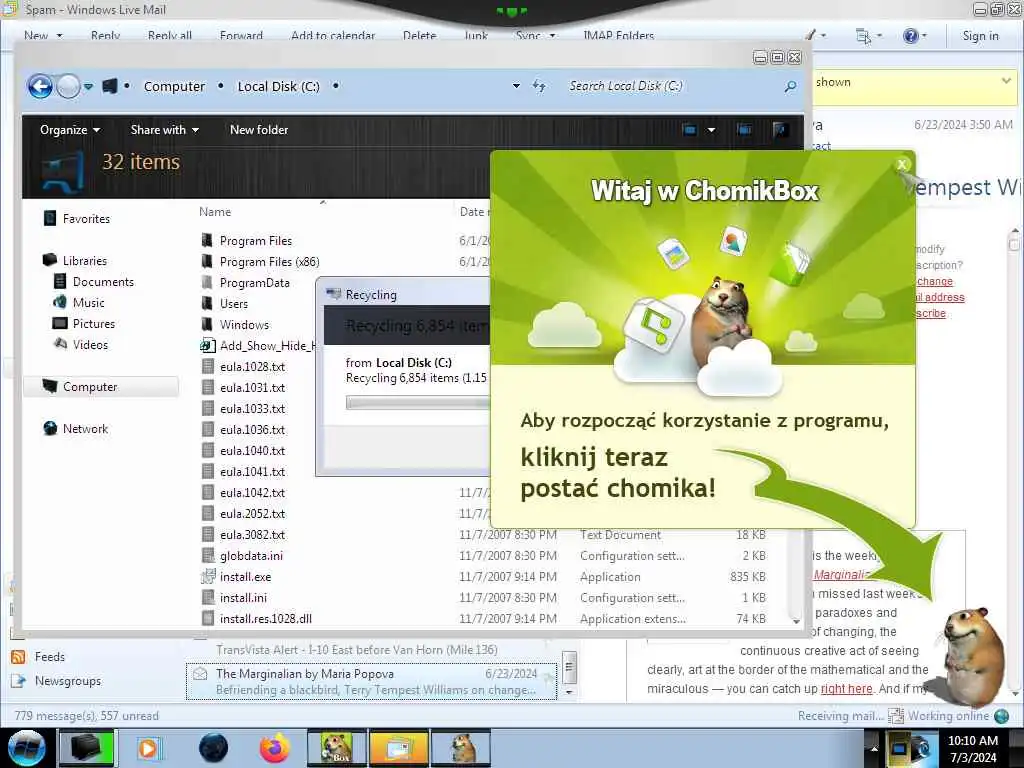The image size is (1024, 768).
Task: Follow the 'right here' link in email
Action: pyautogui.click(x=846, y=688)
